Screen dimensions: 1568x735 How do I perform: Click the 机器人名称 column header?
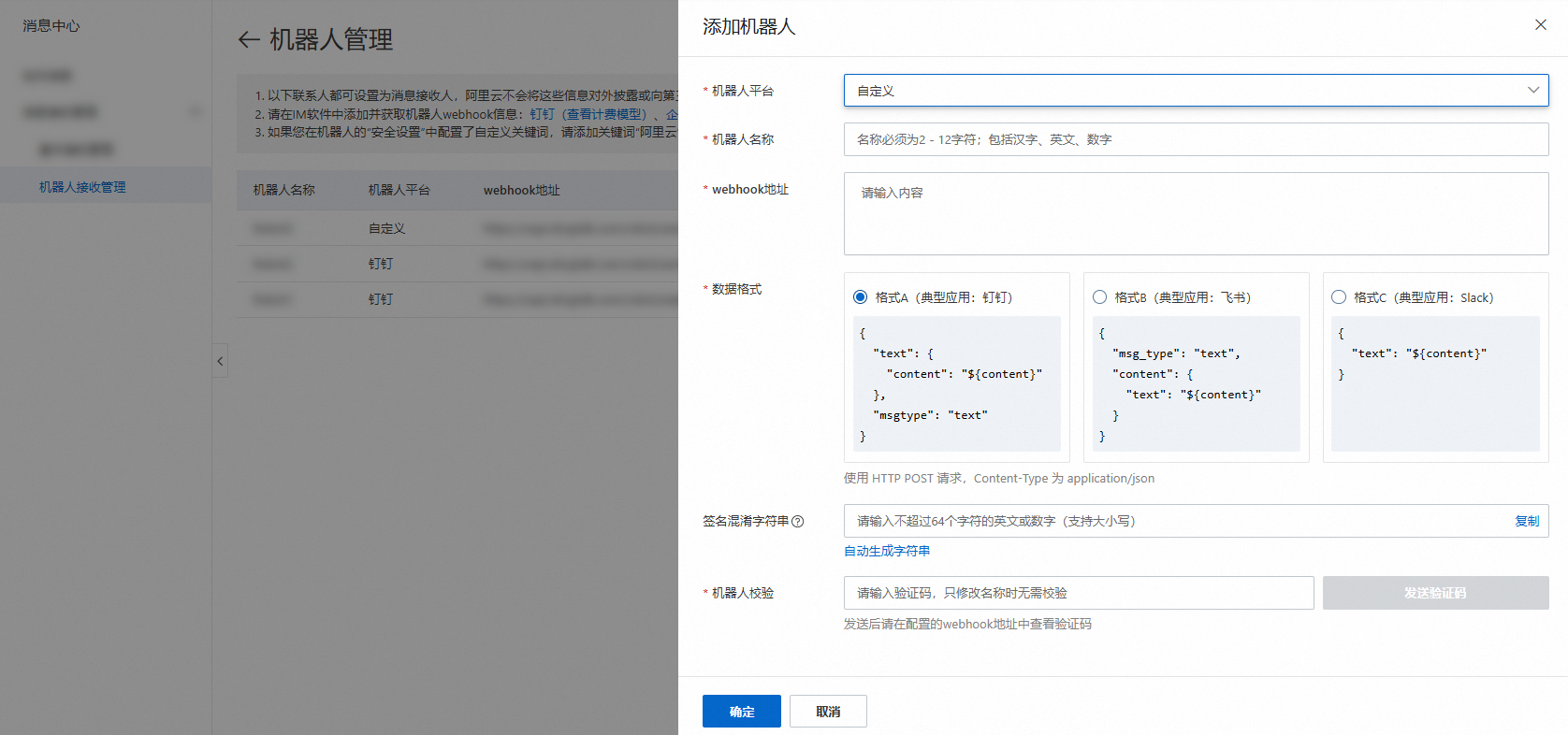pyautogui.click(x=284, y=190)
